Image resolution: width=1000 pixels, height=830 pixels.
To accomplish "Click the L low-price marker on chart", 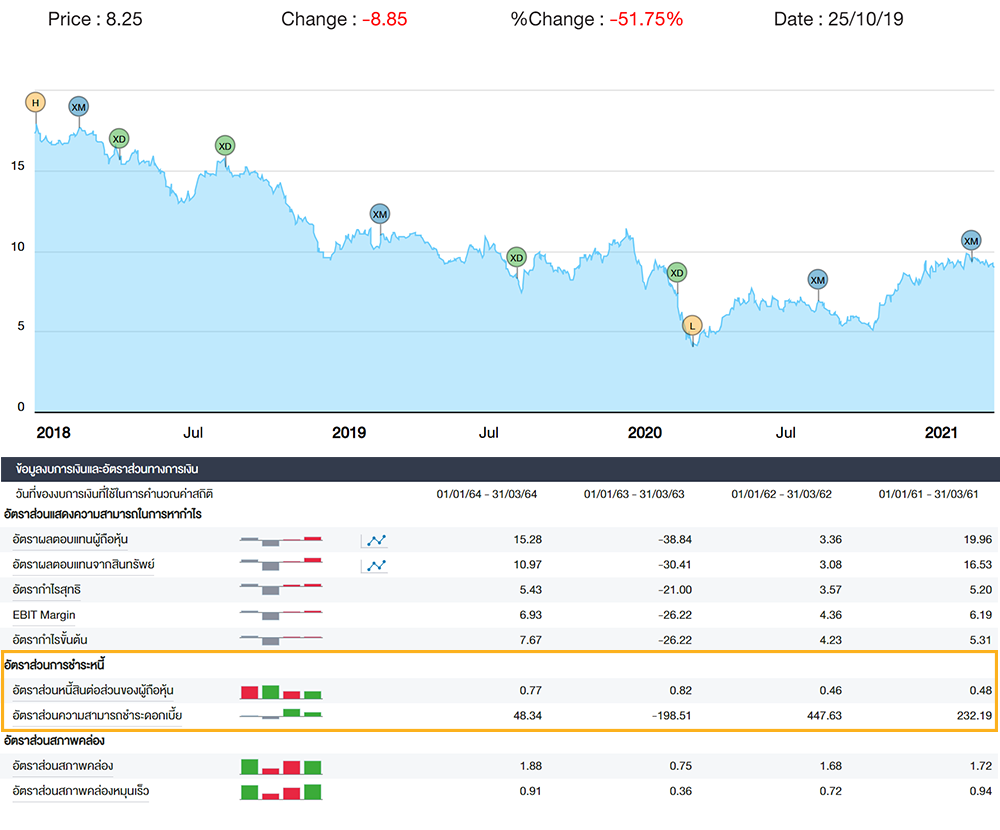I will coord(691,325).
